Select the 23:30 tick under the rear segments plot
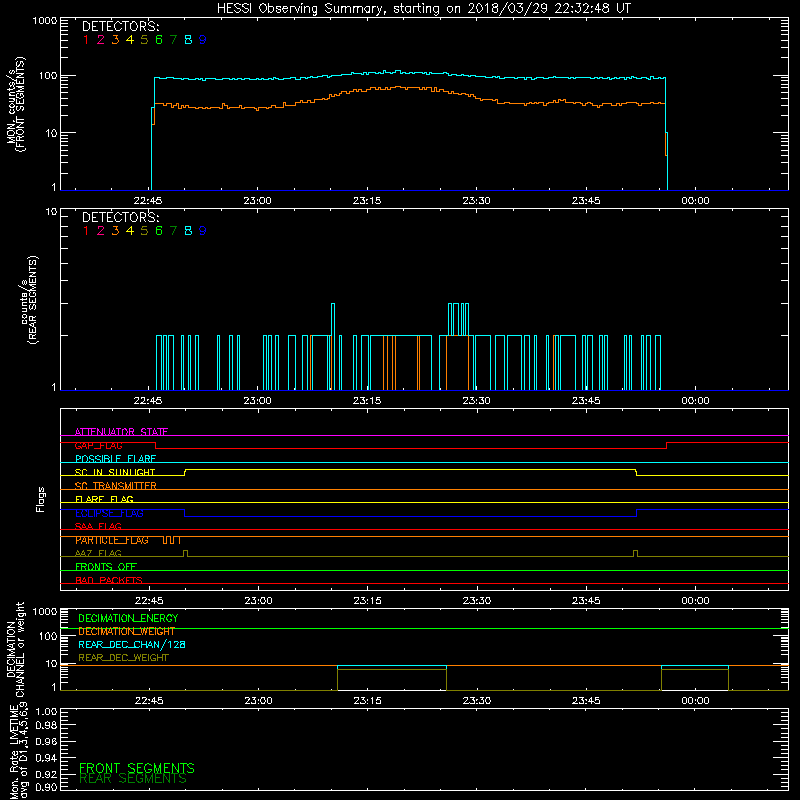The height and width of the screenshot is (800, 800). 477,401
